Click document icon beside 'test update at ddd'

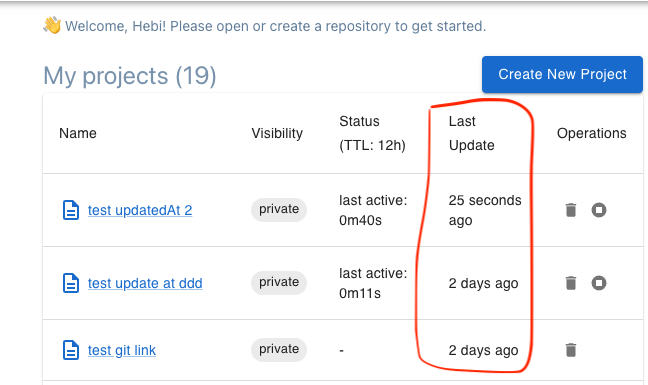(x=71, y=283)
